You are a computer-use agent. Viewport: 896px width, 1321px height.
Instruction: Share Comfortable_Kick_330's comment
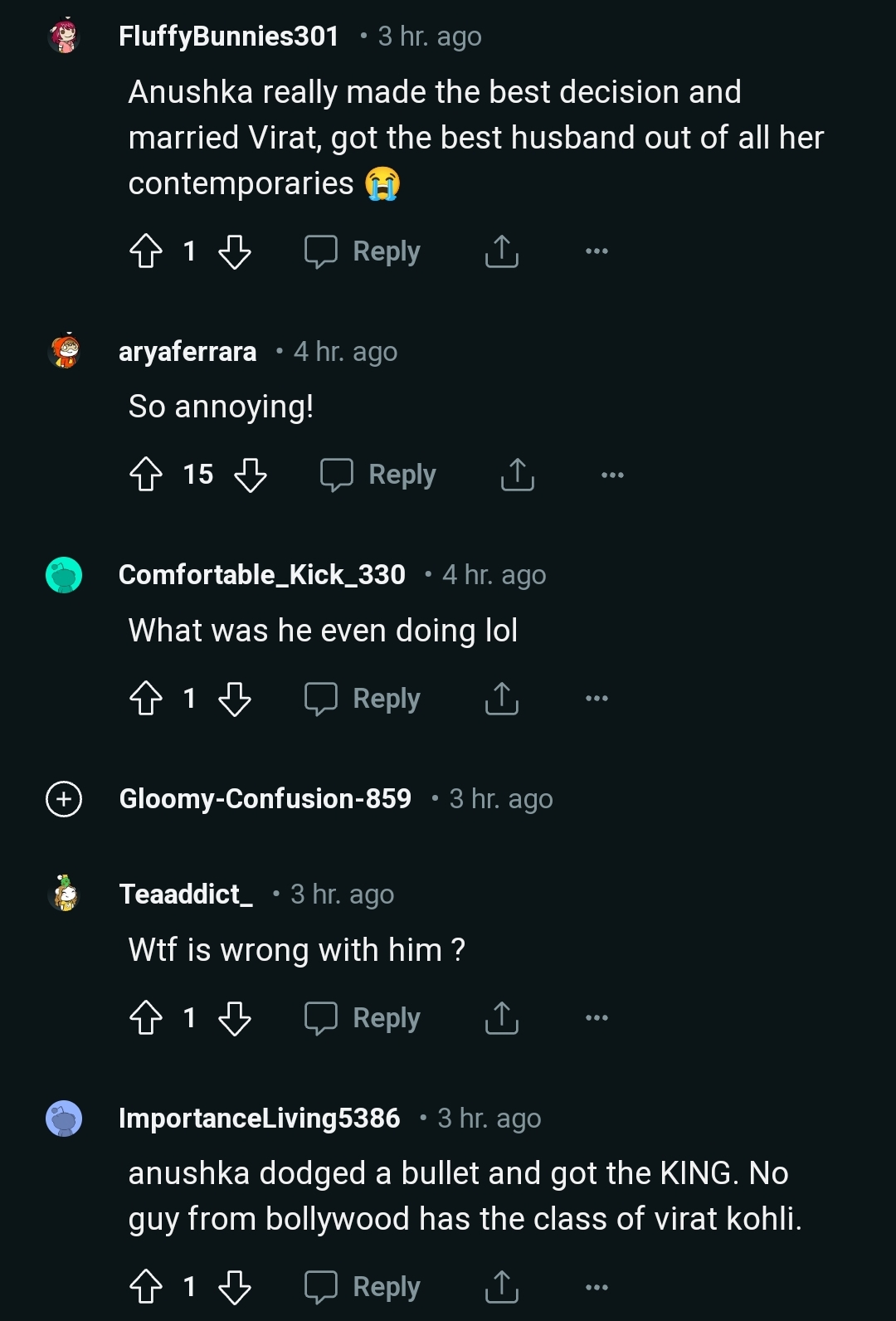[x=500, y=699]
